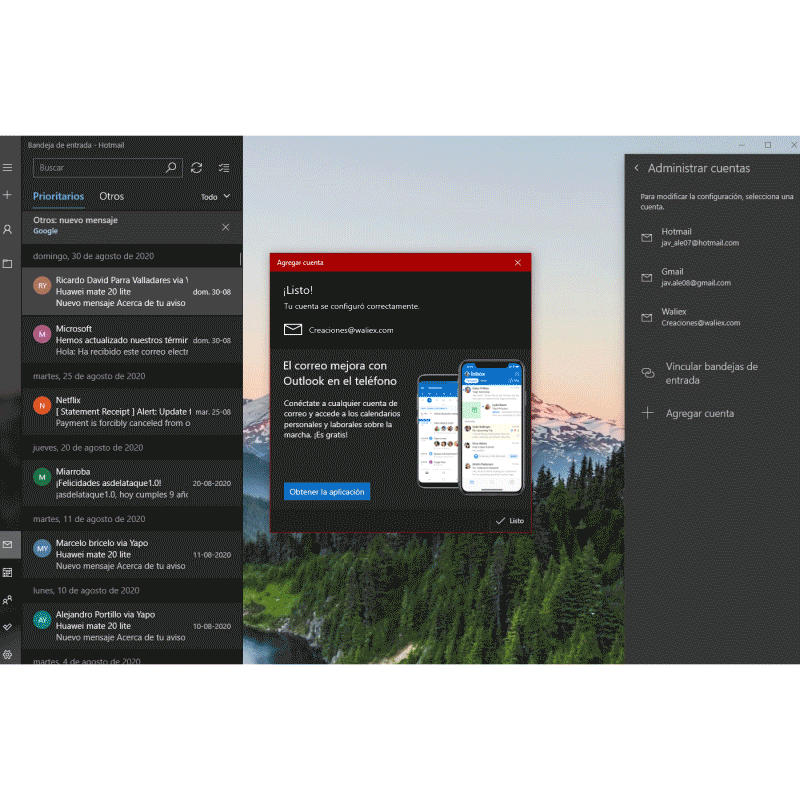The width and height of the screenshot is (800, 800).
Task: Expand the Todo filter dropdown
Action: pos(215,197)
